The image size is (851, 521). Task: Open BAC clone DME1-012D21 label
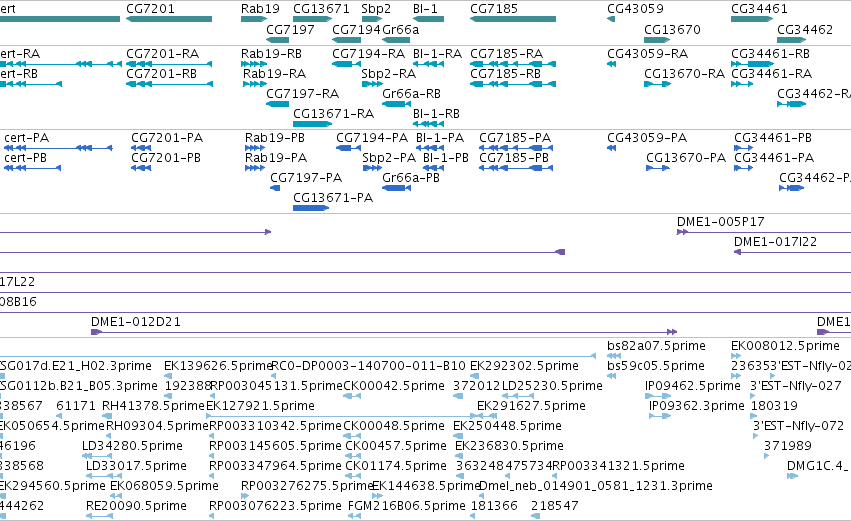click(136, 321)
